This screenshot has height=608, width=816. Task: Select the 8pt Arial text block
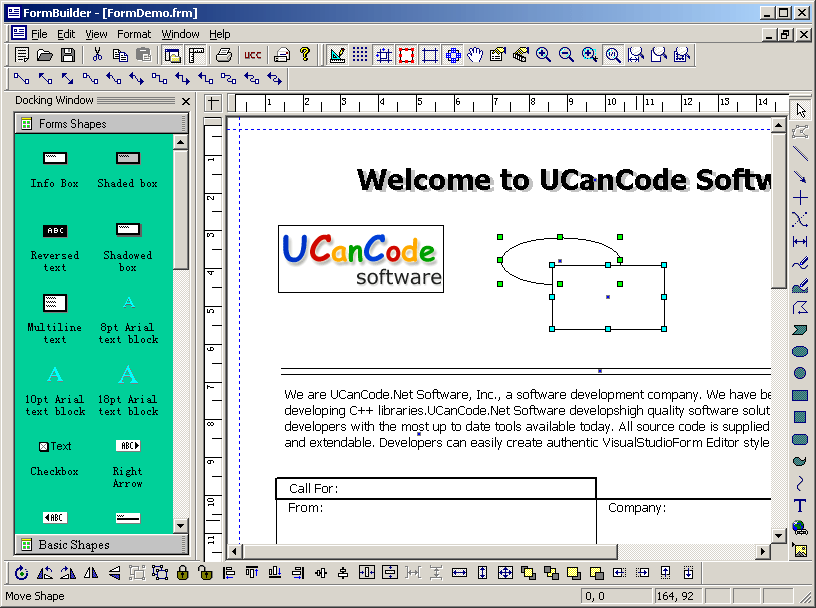point(129,321)
